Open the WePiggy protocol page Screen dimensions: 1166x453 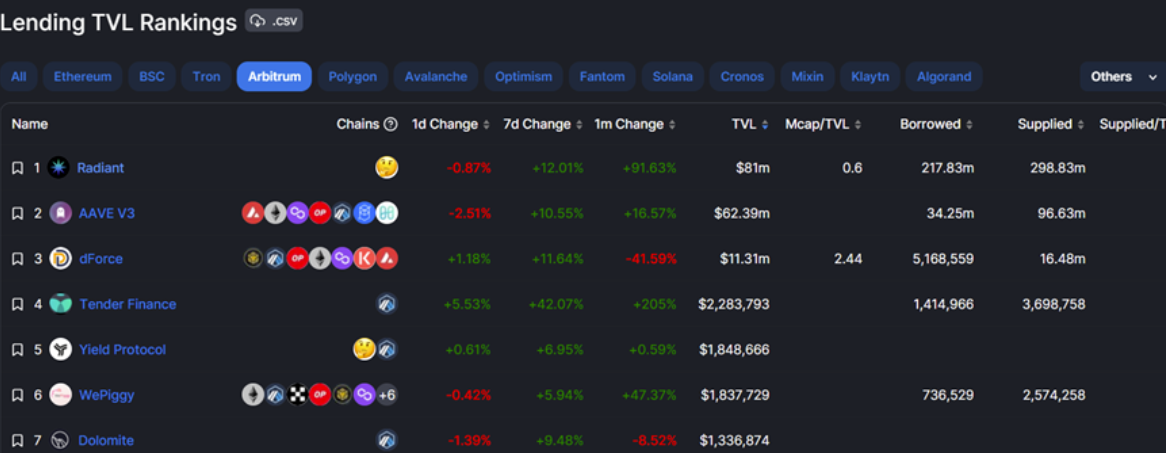click(106, 395)
